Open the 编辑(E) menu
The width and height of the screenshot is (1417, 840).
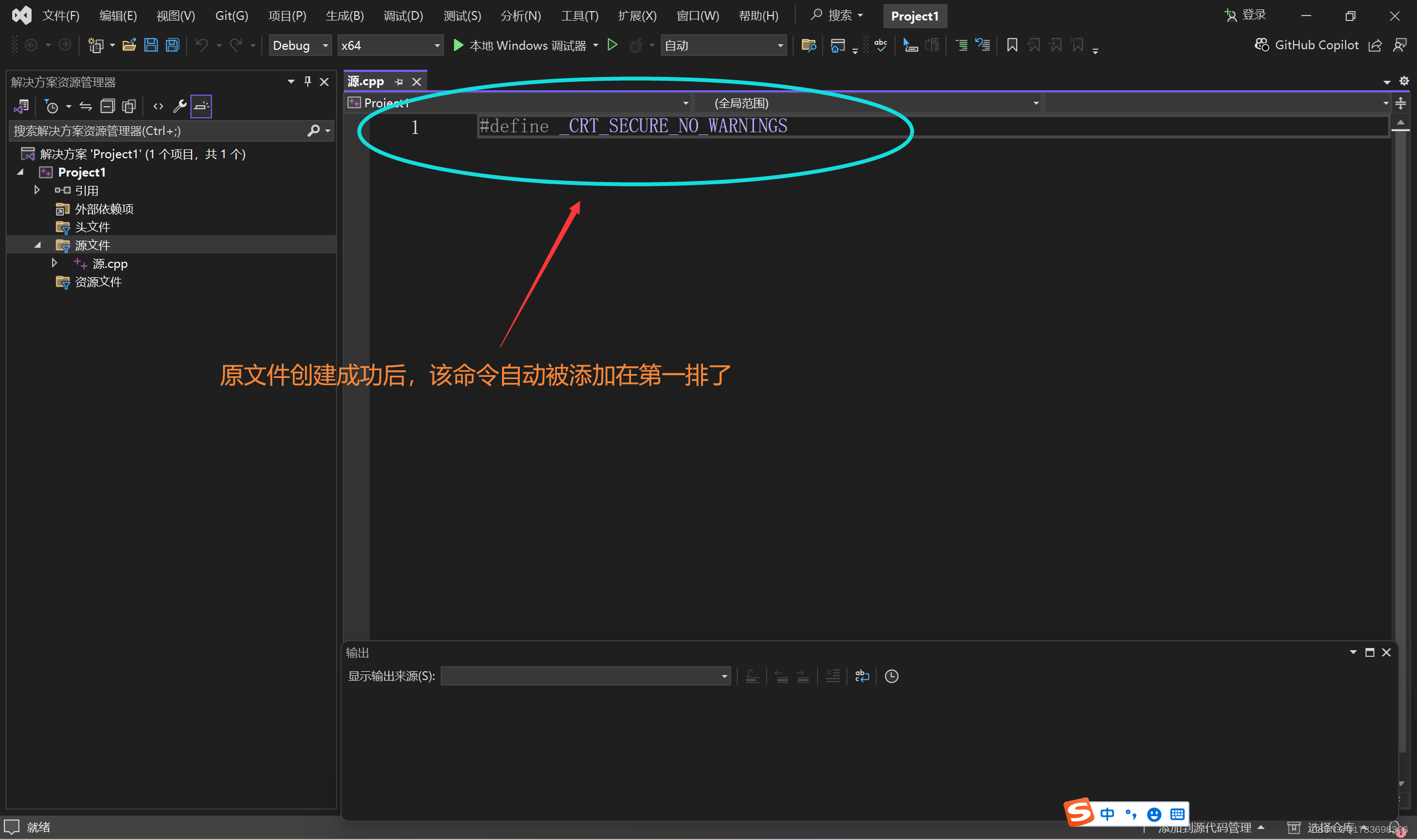click(118, 16)
